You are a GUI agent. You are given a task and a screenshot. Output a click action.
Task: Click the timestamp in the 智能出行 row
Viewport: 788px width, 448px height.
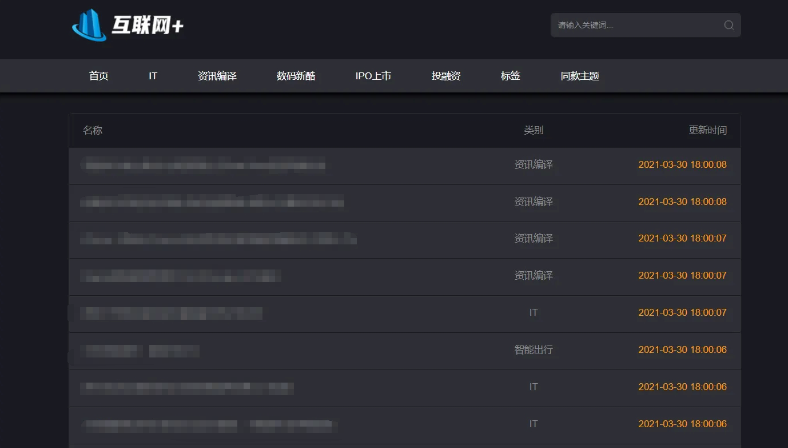pyautogui.click(x=682, y=350)
